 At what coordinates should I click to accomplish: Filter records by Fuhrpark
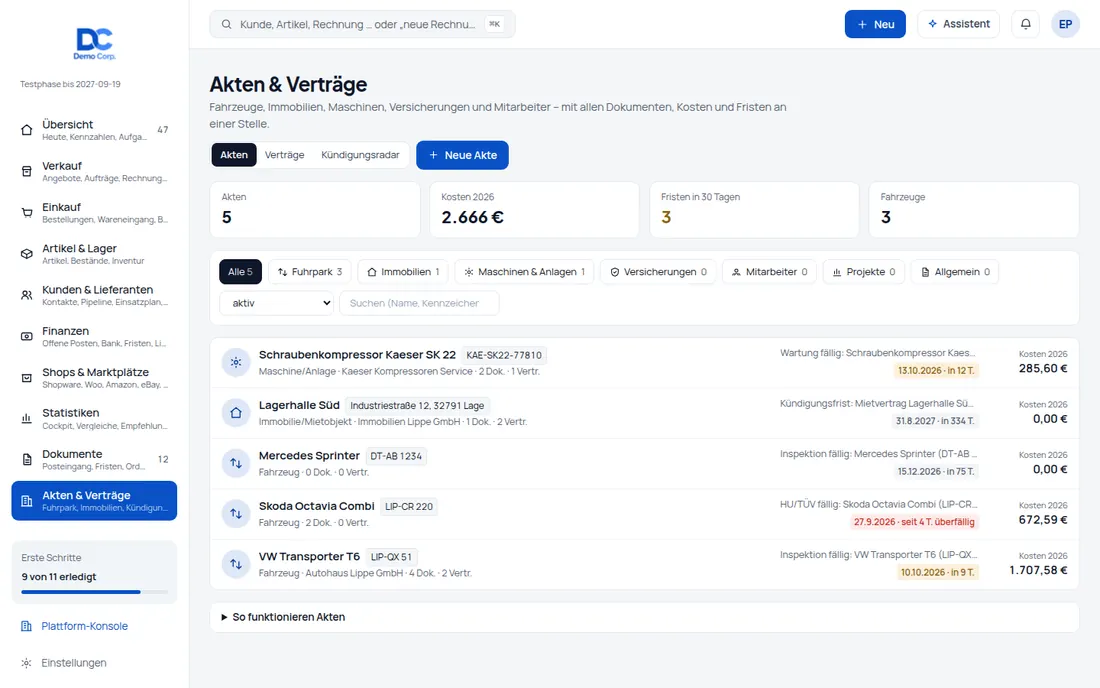tap(309, 272)
